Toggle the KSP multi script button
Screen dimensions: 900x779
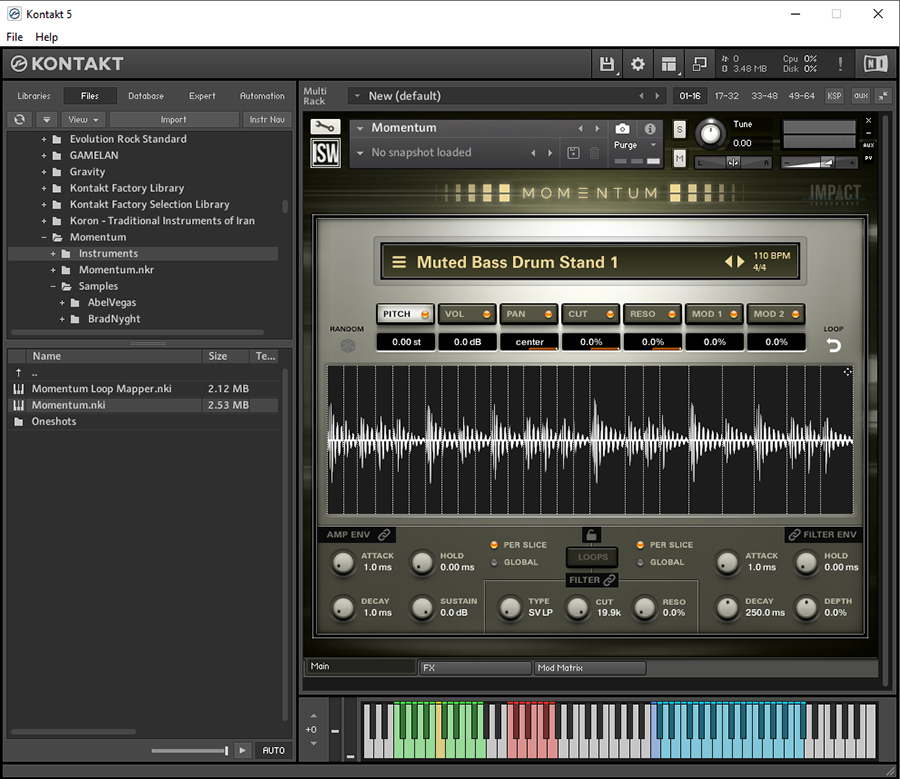coord(834,96)
